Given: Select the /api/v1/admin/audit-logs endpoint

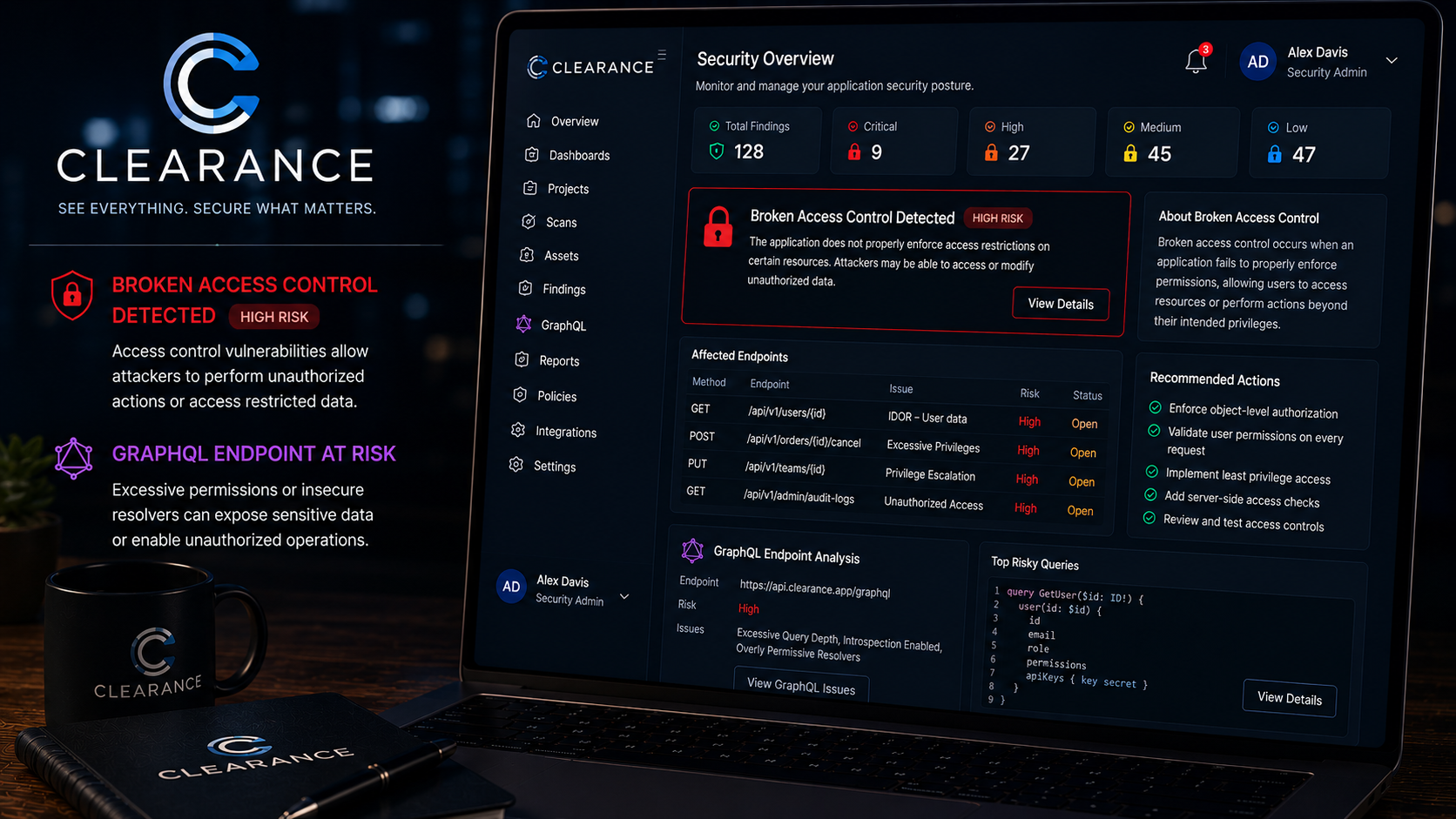Looking at the screenshot, I should [x=799, y=497].
